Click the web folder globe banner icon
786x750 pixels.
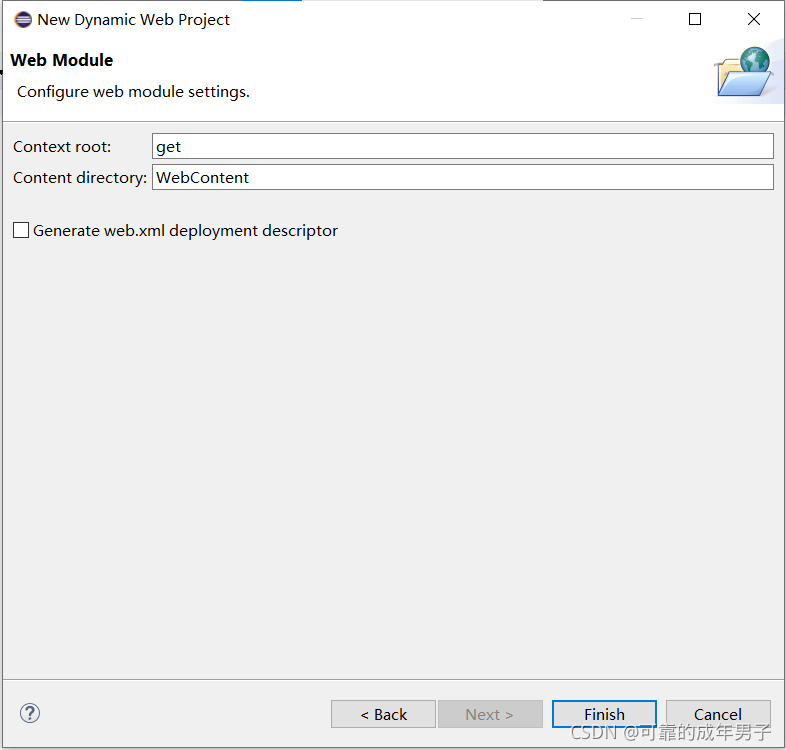(x=744, y=72)
